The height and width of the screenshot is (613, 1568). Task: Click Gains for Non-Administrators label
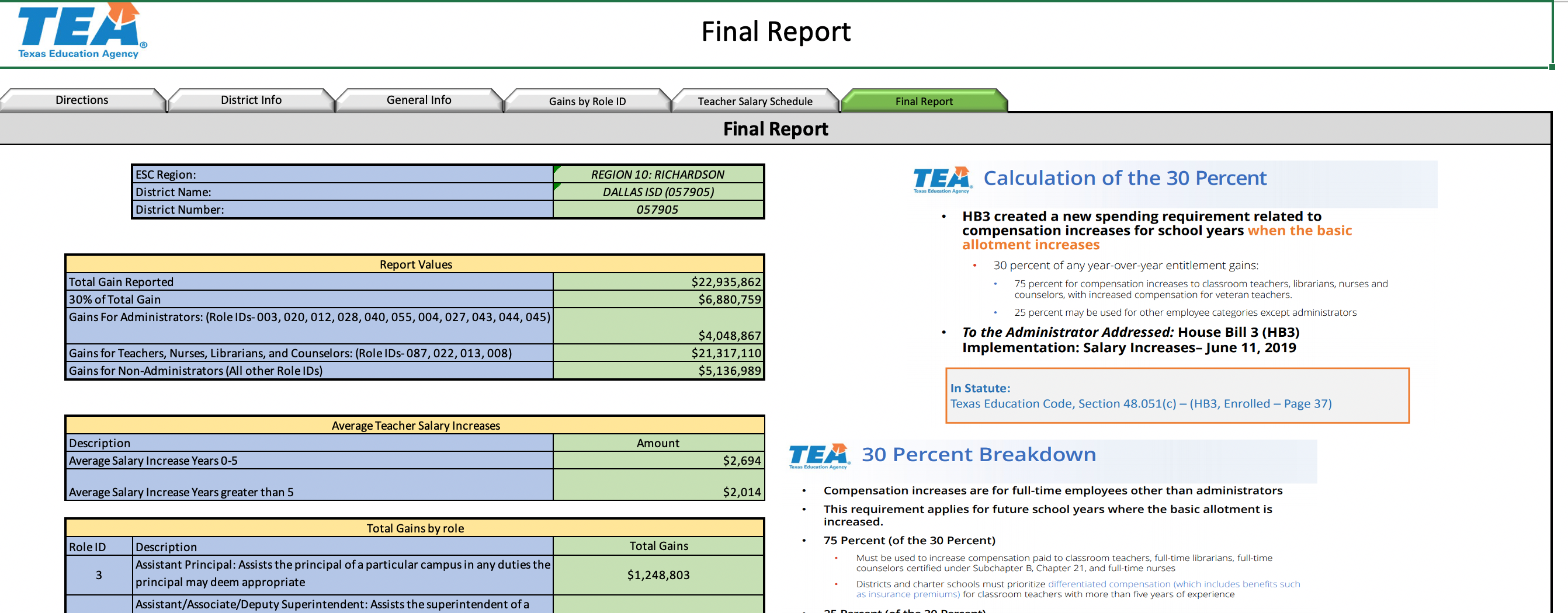point(309,370)
